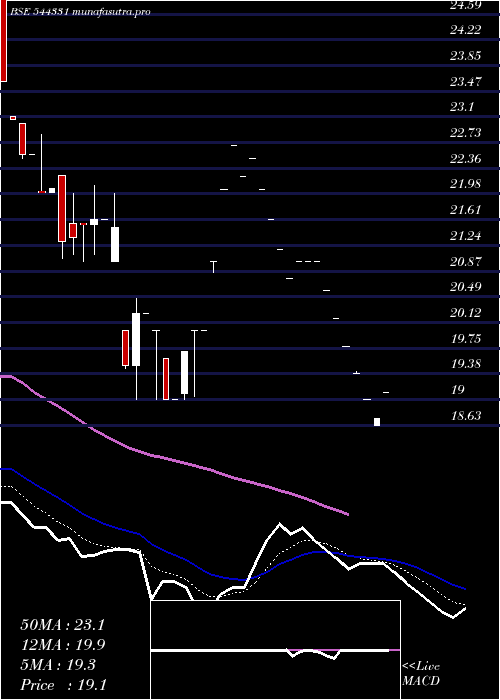This screenshot has width=500, height=700.
Task: Click the 23.1 price axis label
Action: (462, 107)
